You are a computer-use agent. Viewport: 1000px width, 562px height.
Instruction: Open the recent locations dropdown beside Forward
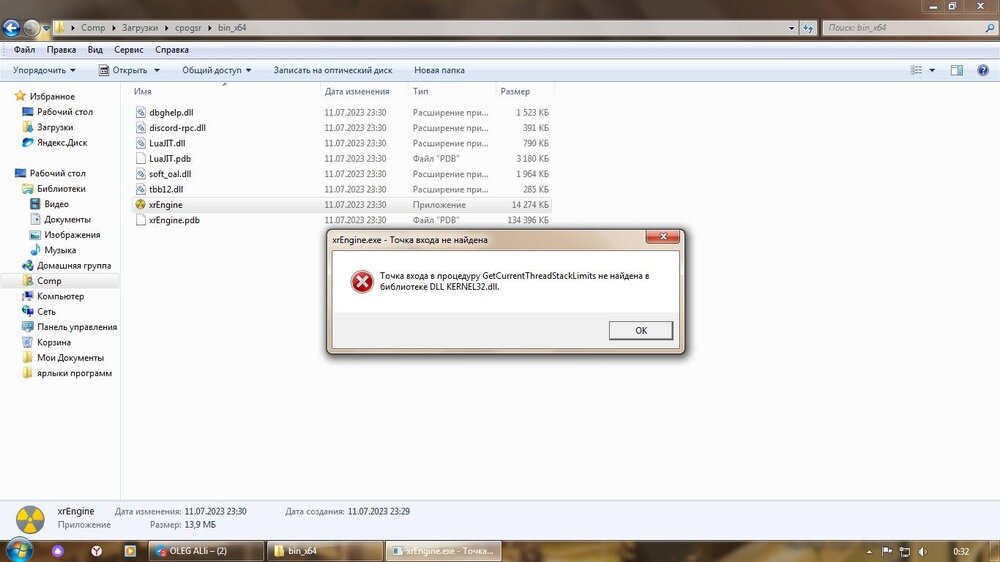pos(46,28)
